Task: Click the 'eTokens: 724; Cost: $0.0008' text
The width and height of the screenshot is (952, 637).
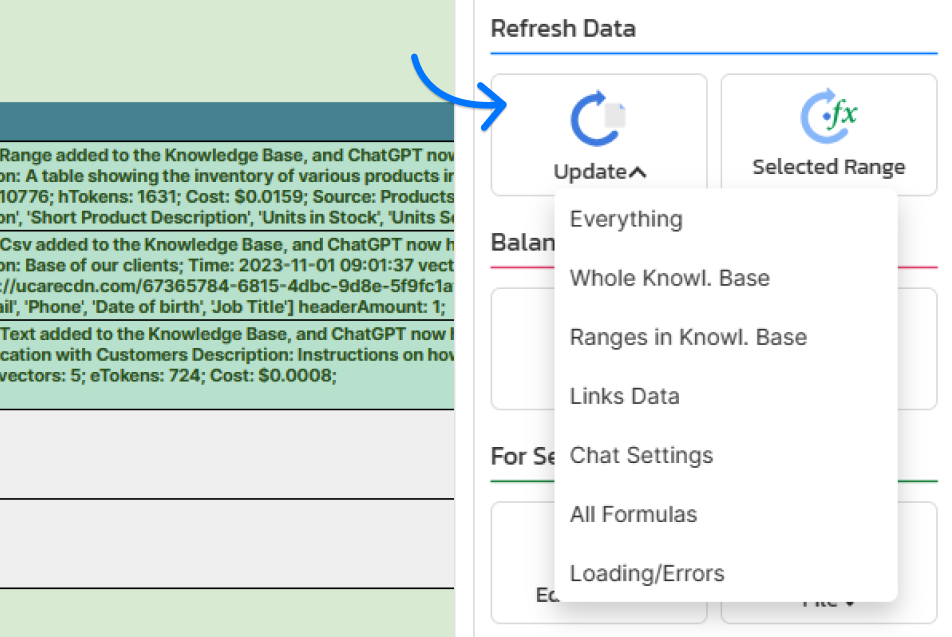Action: pos(213,375)
